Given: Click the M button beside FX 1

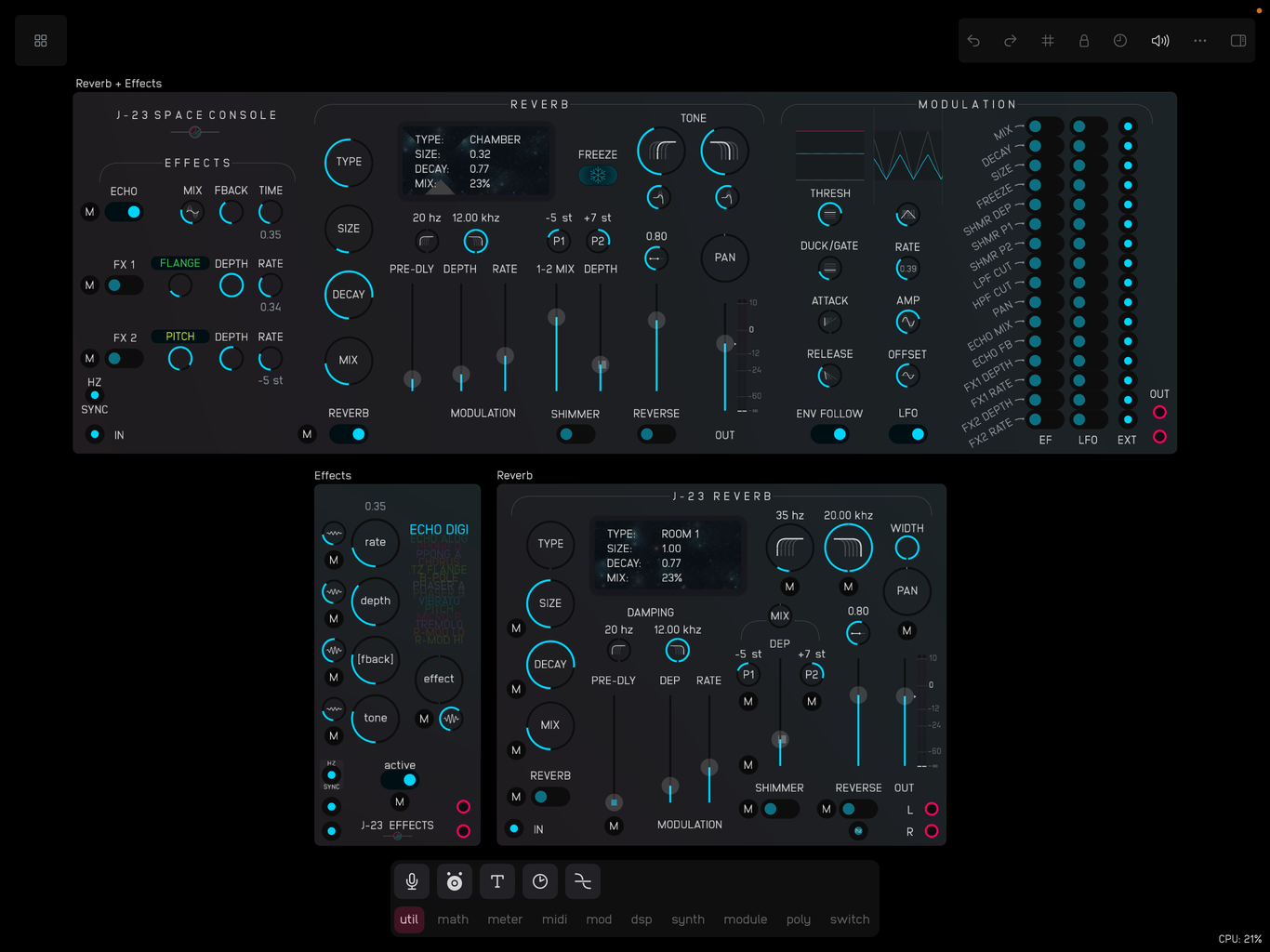Looking at the screenshot, I should point(90,285).
